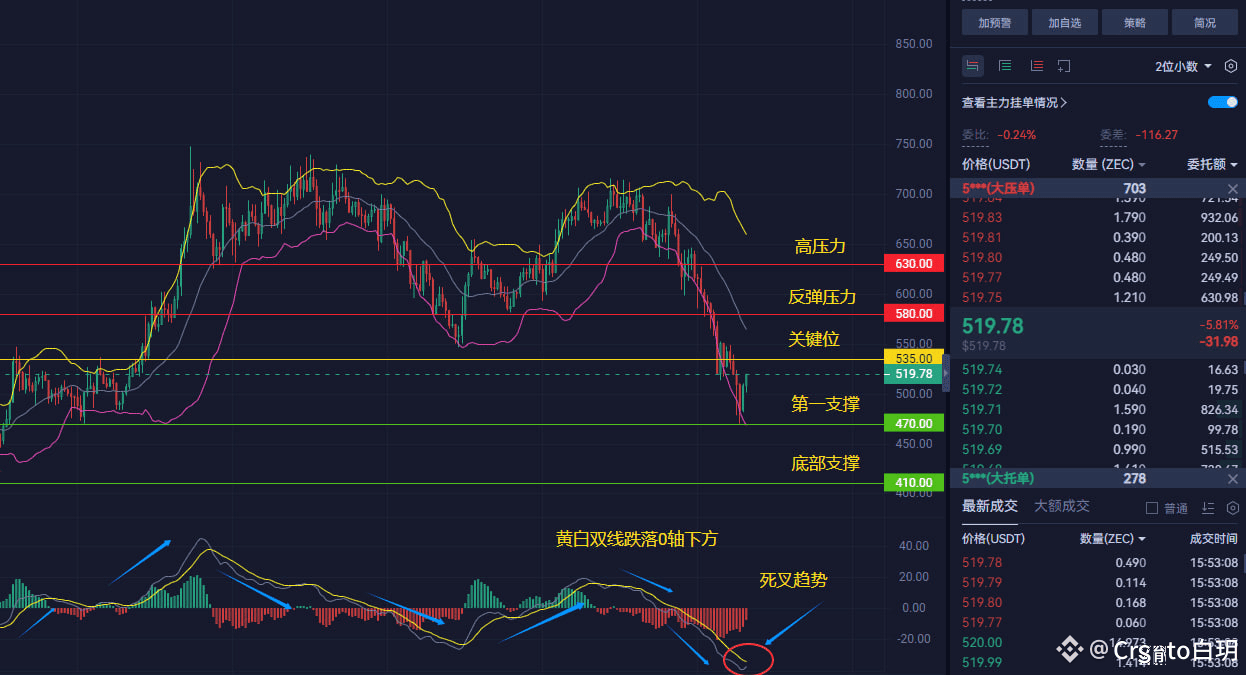Image resolution: width=1246 pixels, height=675 pixels.
Task: Expand the 委托额 column dropdown
Action: tap(1213, 164)
